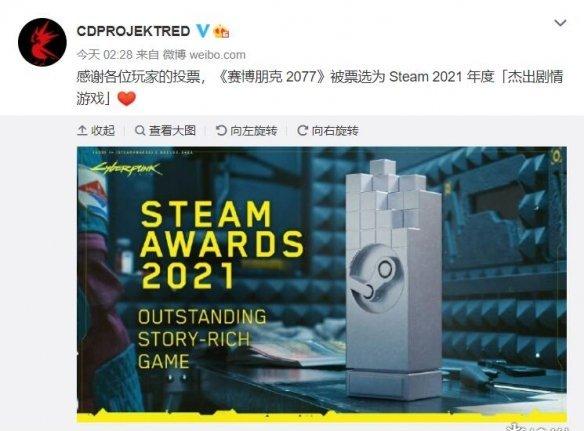Click the STEAM AWARDS 2021 headline in image
Screen dimensions: 584x431
coord(222,245)
